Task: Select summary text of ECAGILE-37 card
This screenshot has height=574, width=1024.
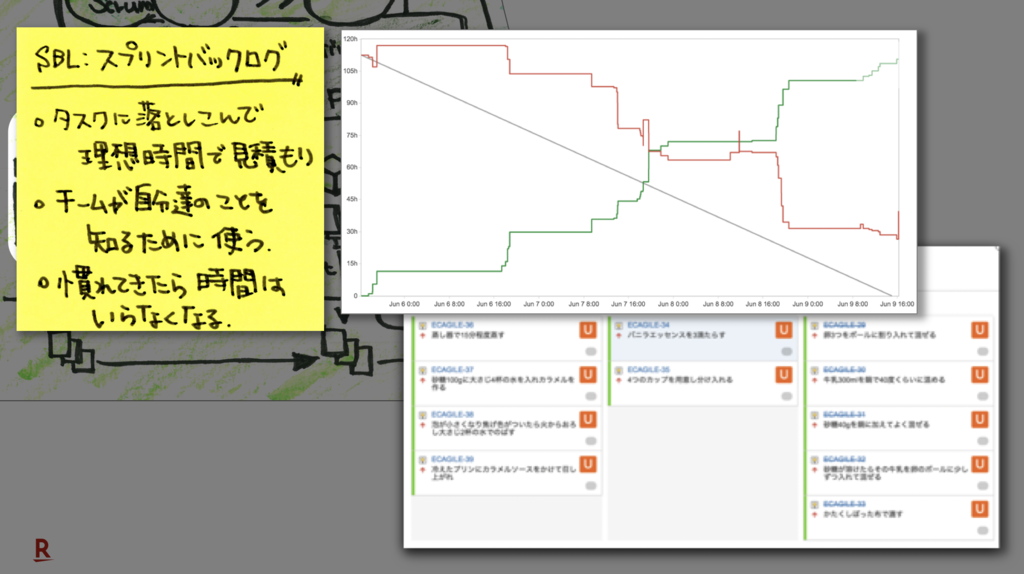Action: point(503,383)
